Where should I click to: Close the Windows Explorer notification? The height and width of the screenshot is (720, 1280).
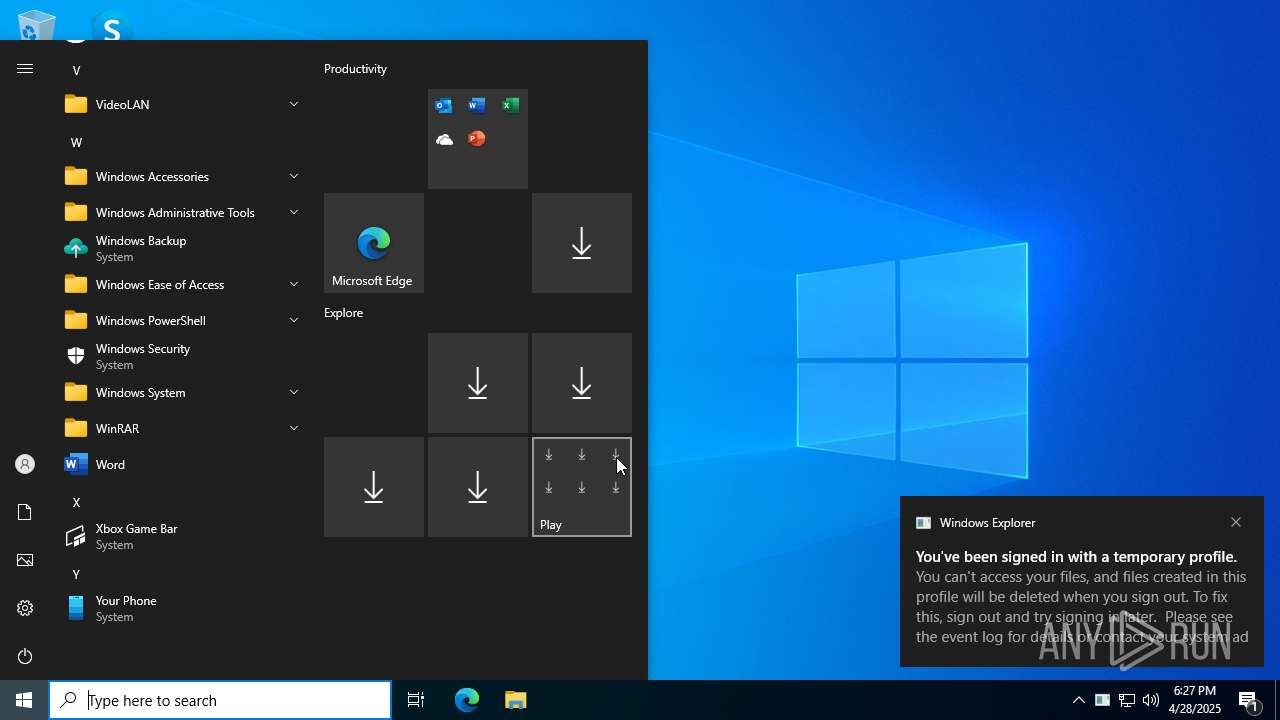[x=1236, y=522]
